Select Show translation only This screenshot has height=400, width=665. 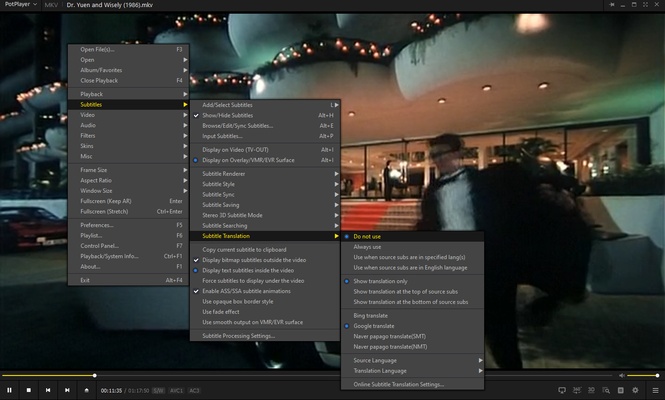(x=412, y=281)
